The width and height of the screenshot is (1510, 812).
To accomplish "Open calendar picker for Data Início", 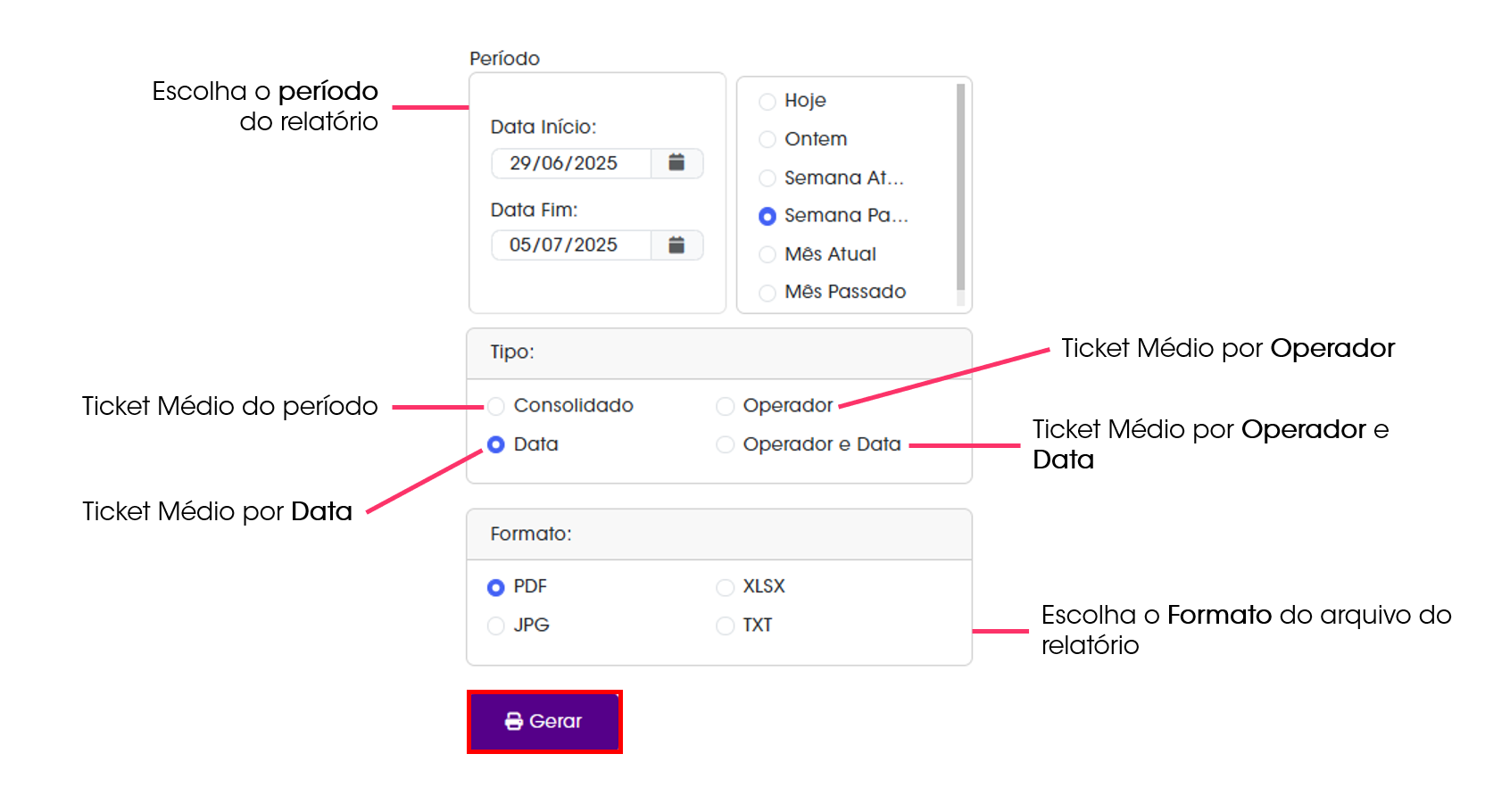I will [x=677, y=163].
